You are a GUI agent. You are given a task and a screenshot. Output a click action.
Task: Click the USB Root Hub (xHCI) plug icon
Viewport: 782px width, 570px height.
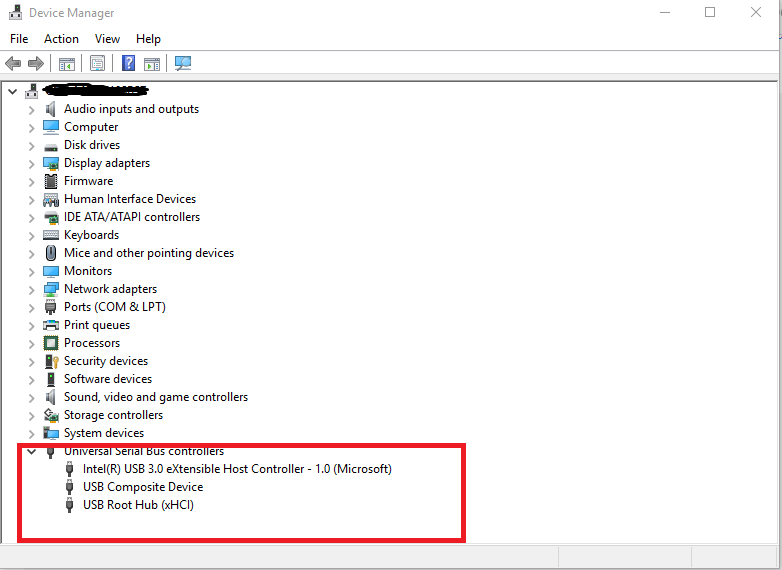(69, 505)
